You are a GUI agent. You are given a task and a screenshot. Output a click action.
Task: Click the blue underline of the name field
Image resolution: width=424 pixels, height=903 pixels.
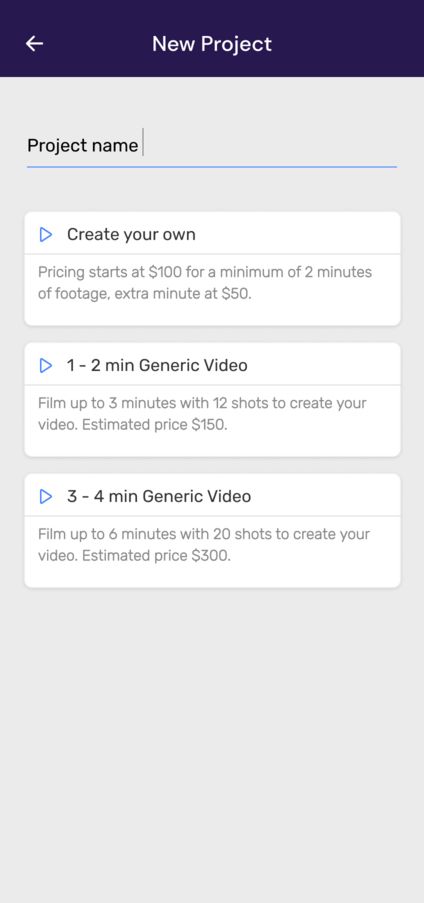(x=211, y=167)
